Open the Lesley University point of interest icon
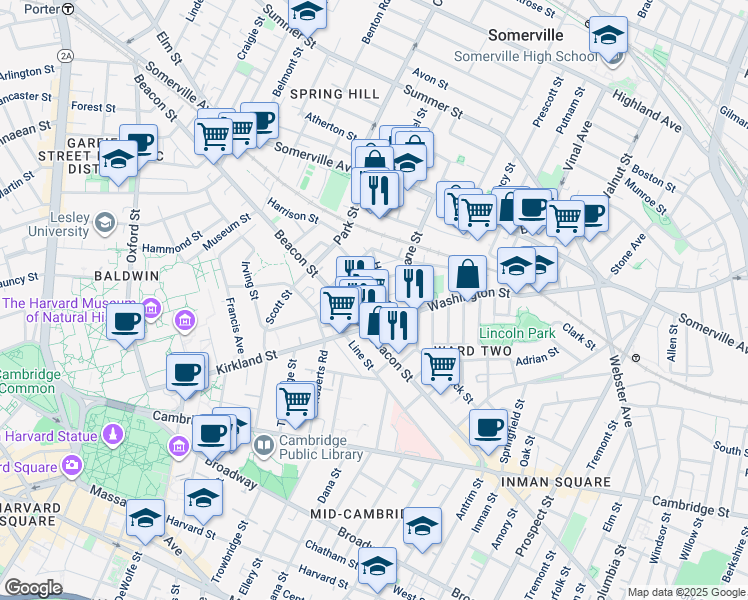The width and height of the screenshot is (748, 600). pos(105,223)
